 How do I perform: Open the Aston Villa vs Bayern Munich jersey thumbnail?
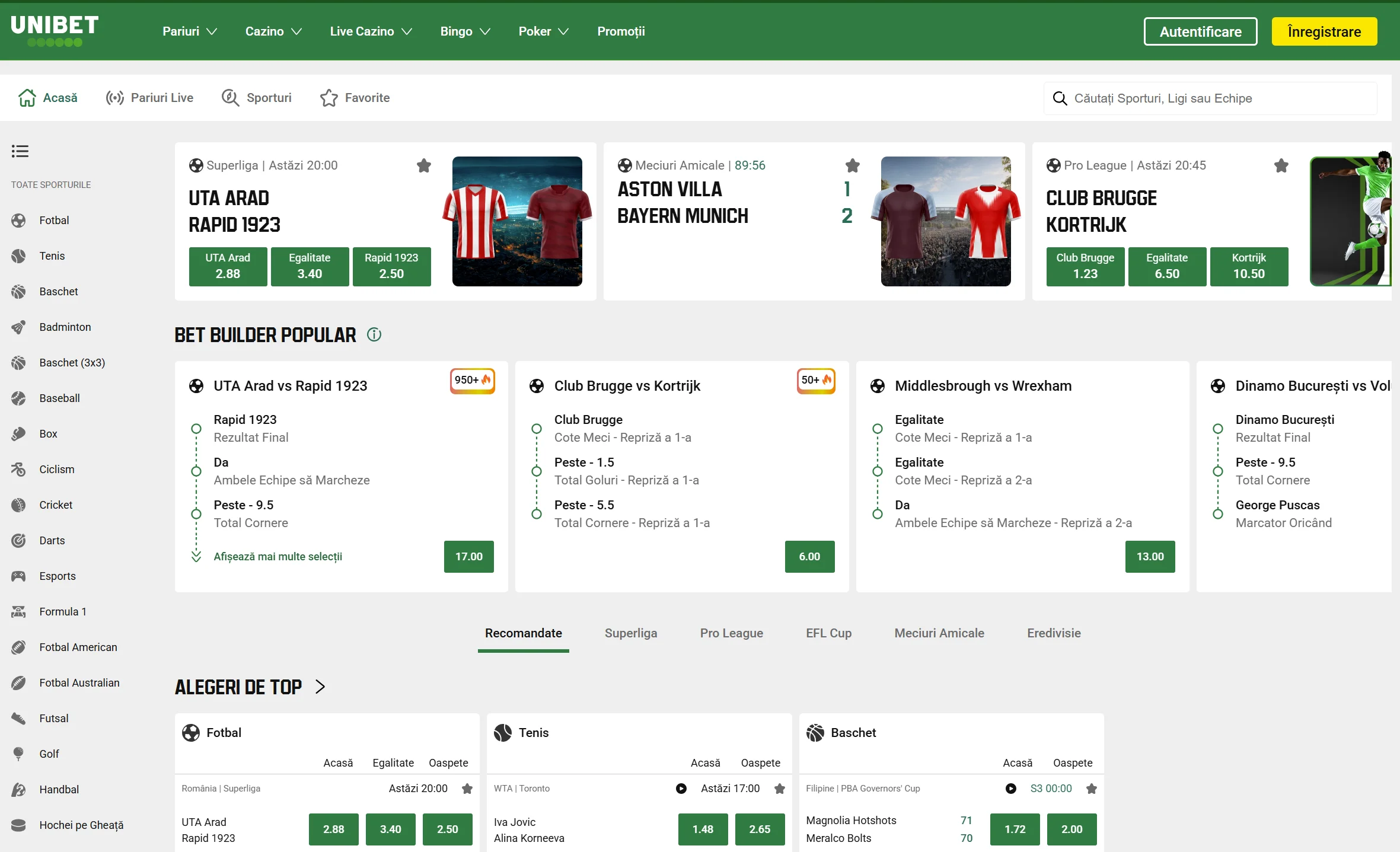click(x=946, y=221)
